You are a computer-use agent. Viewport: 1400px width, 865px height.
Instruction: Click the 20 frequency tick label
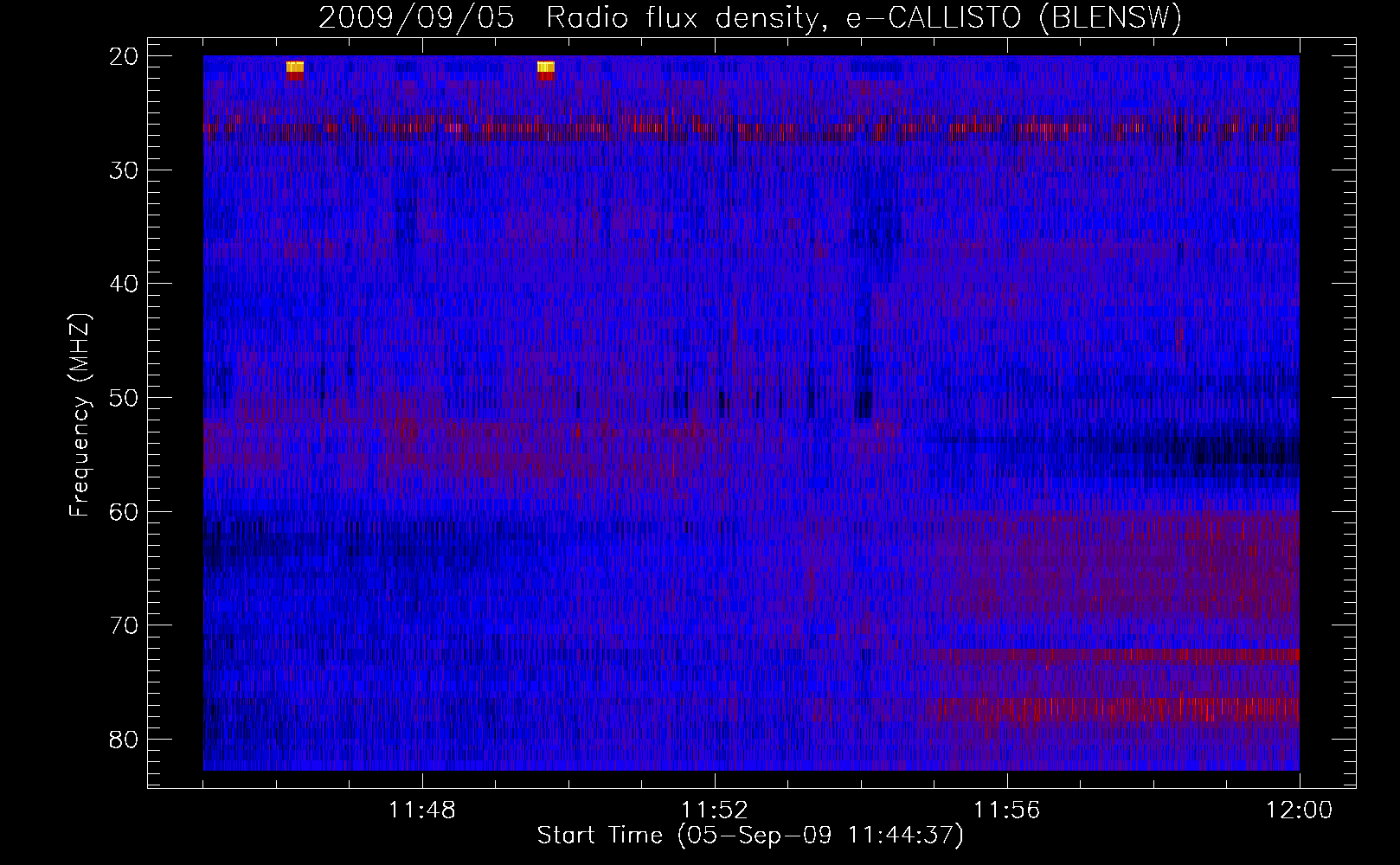tap(124, 56)
